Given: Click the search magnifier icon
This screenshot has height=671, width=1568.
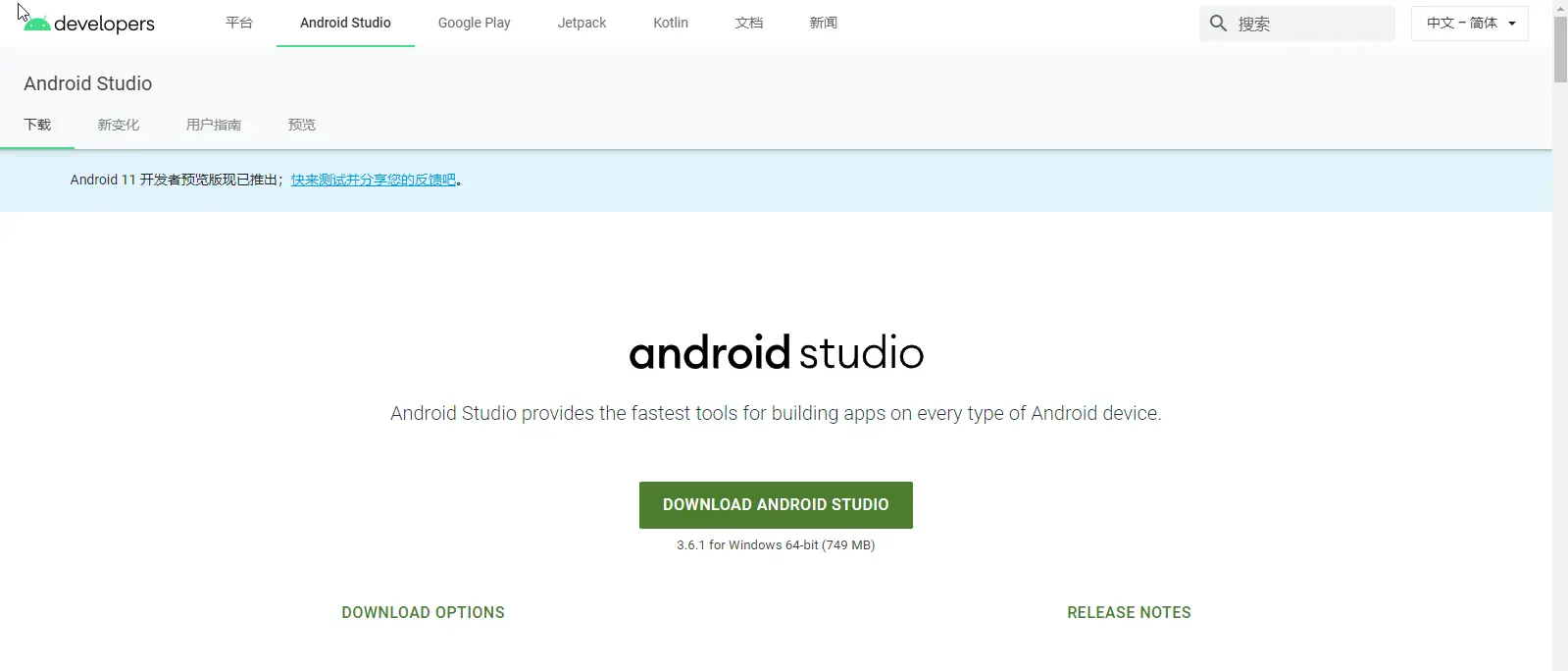Looking at the screenshot, I should 1218,23.
